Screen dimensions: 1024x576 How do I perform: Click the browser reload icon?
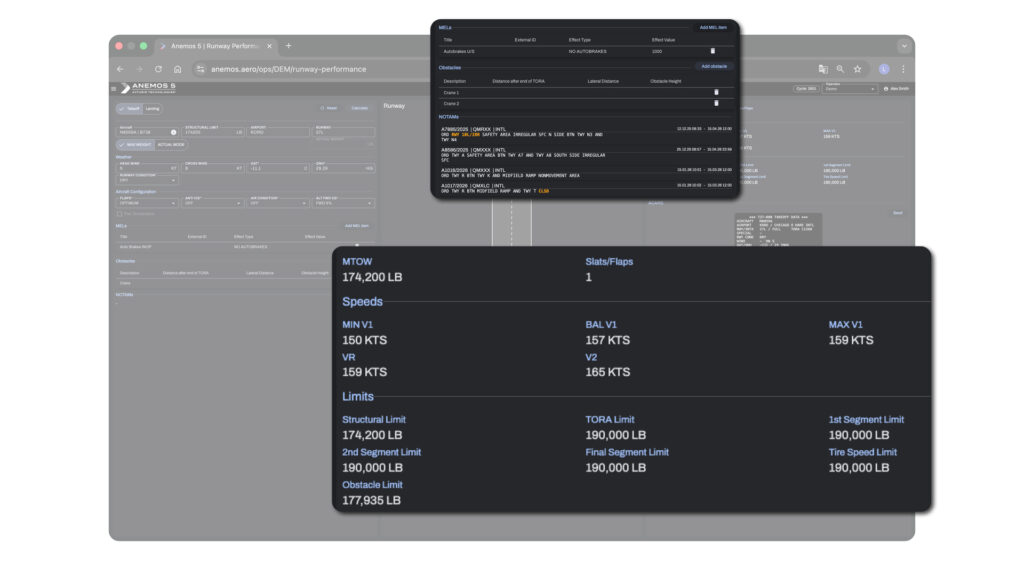tap(158, 69)
